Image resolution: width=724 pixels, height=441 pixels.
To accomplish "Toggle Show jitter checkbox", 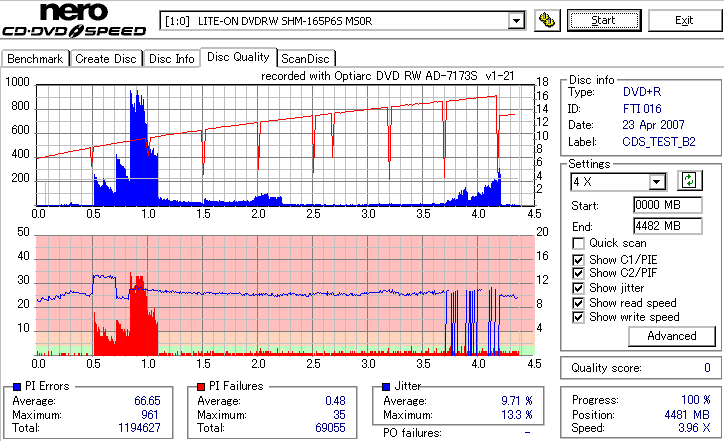I will coord(578,288).
